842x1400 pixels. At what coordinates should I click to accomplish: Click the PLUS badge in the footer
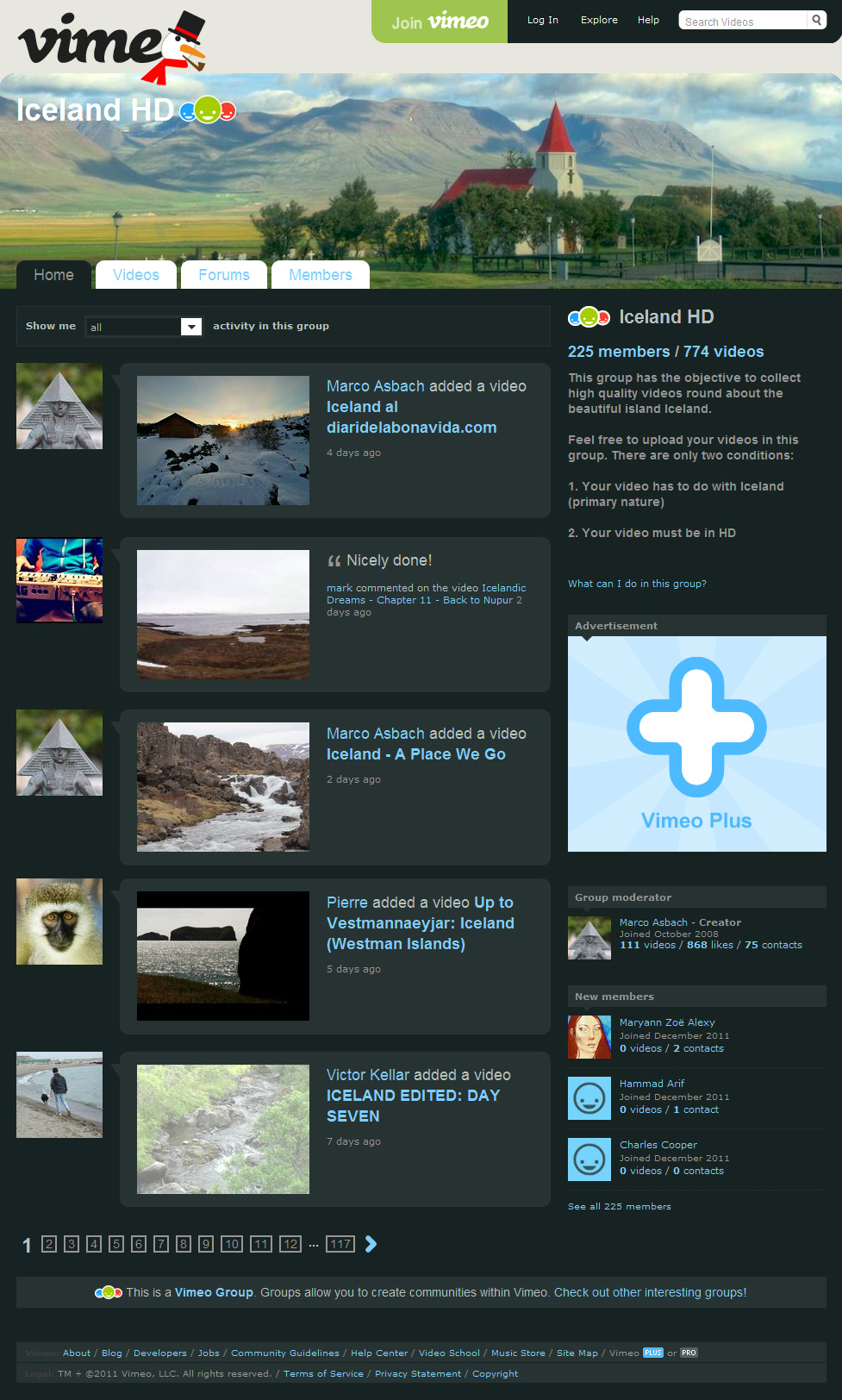653,1353
